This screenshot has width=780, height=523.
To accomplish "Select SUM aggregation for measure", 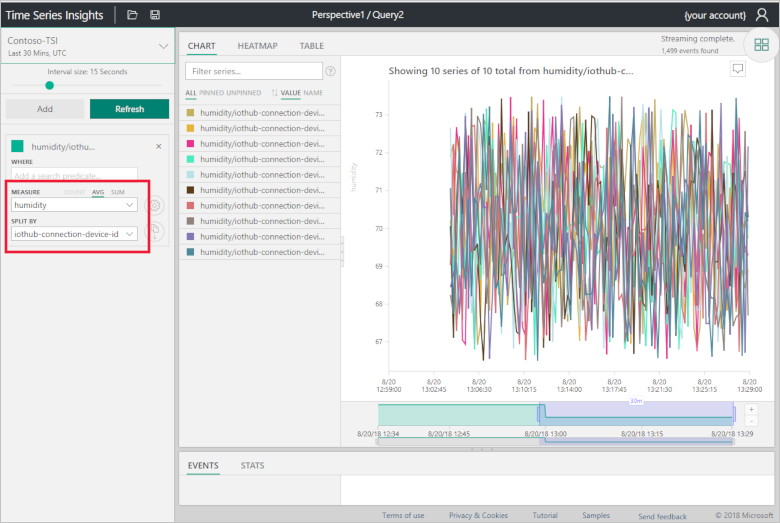I will (x=118, y=192).
